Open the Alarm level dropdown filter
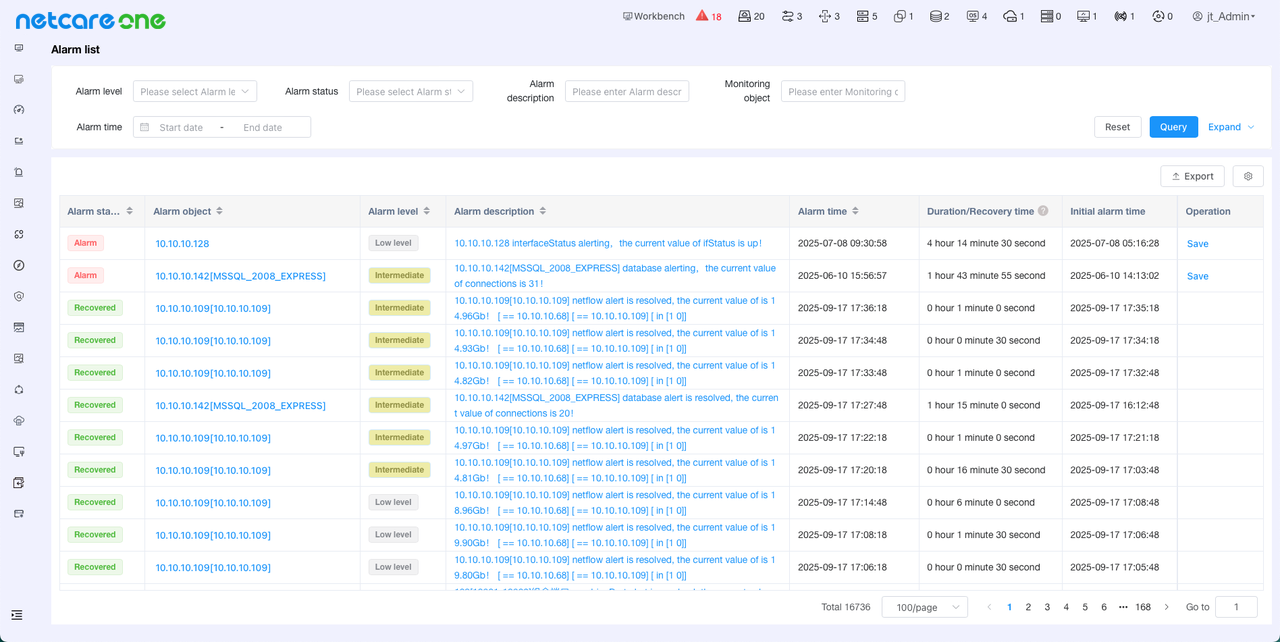The image size is (1280, 642). pos(195,91)
